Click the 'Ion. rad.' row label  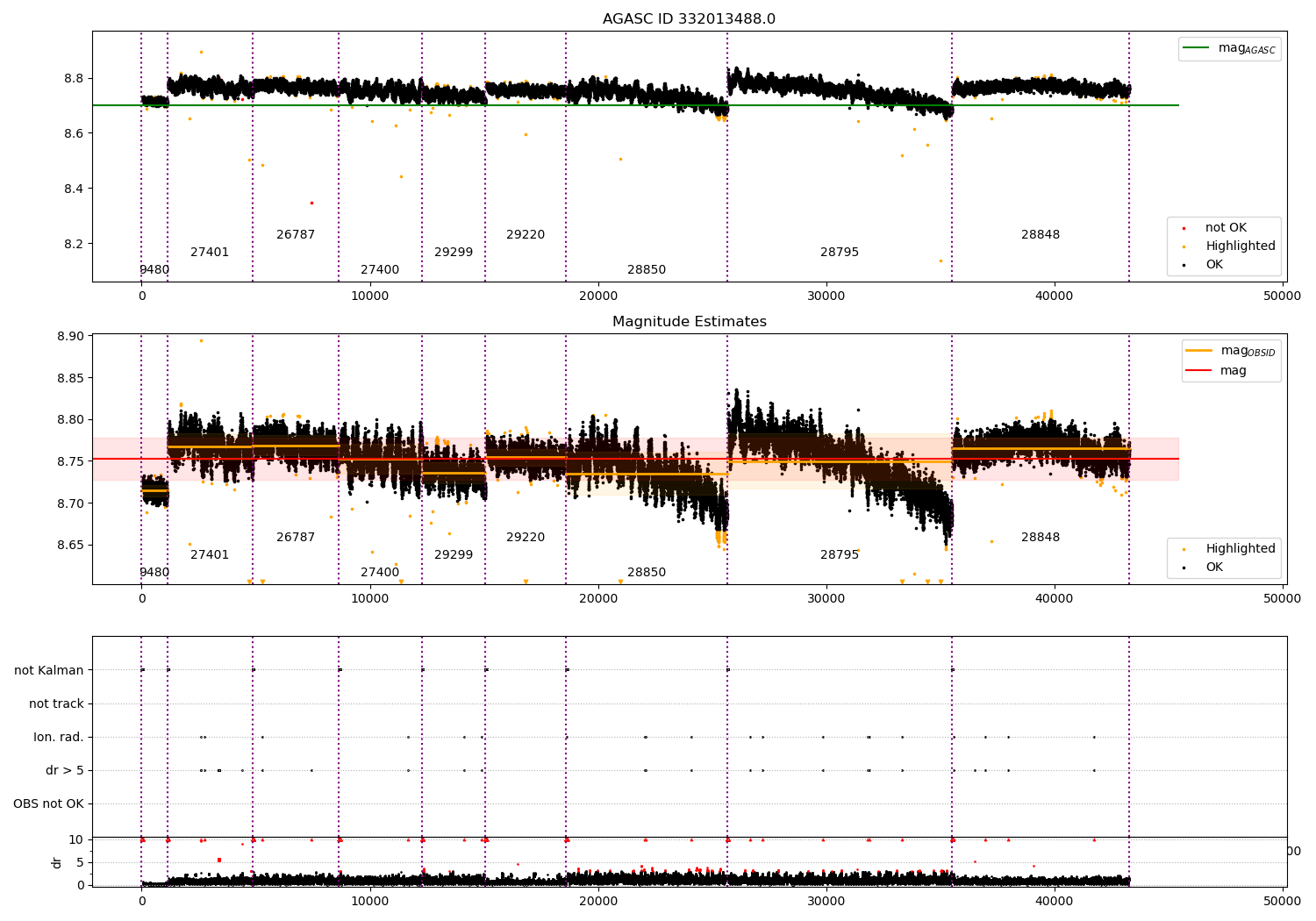coord(59,737)
